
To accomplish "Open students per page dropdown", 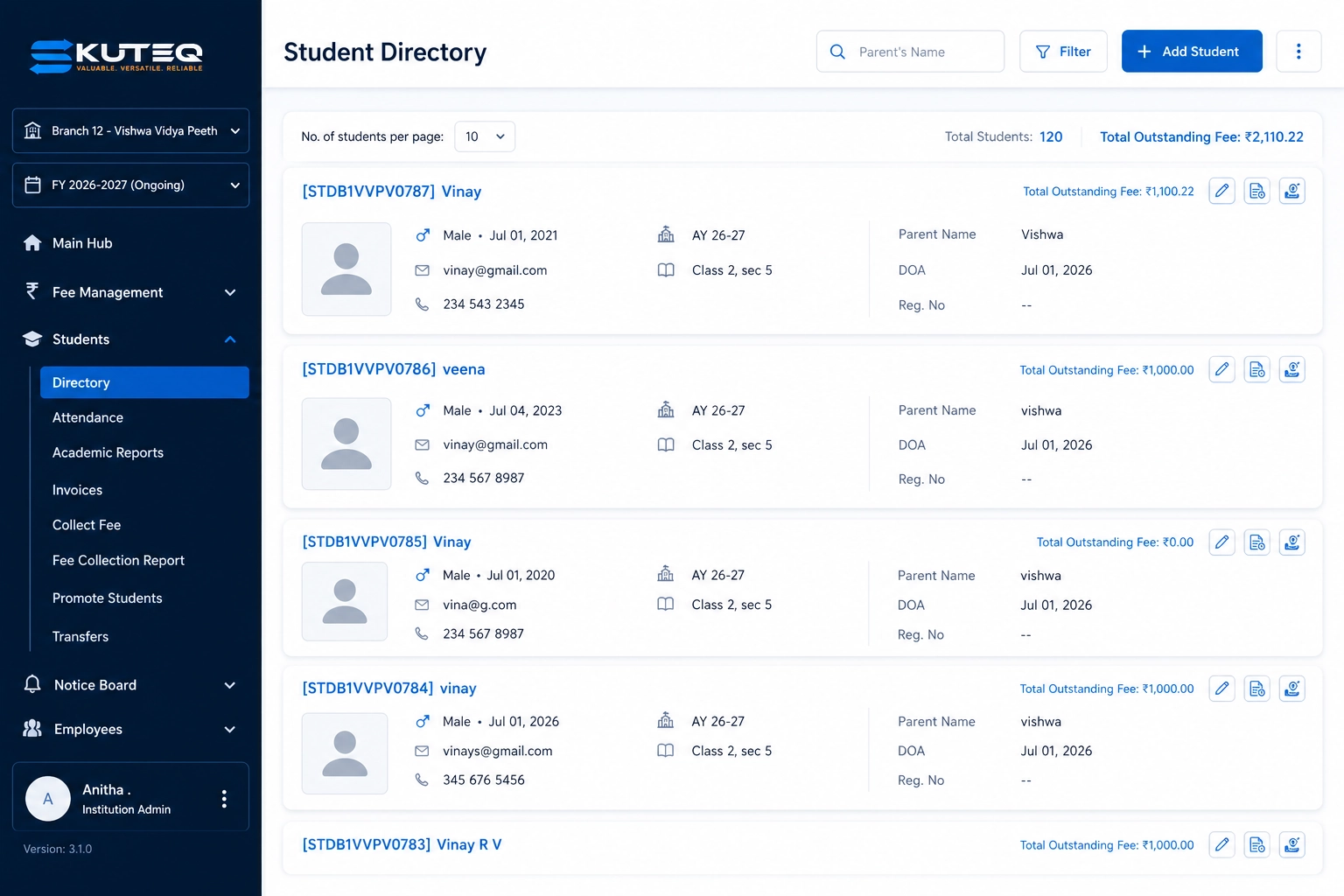I will [x=485, y=136].
